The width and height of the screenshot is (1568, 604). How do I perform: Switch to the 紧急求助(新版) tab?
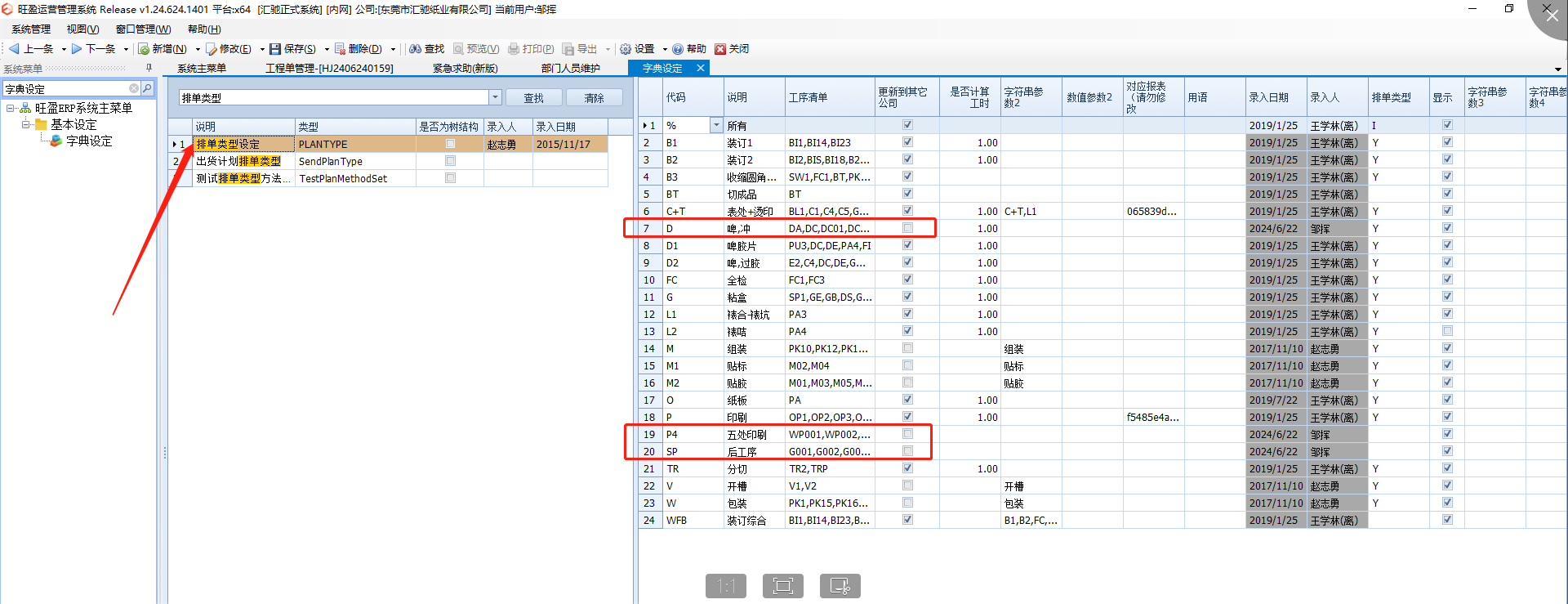pos(465,69)
